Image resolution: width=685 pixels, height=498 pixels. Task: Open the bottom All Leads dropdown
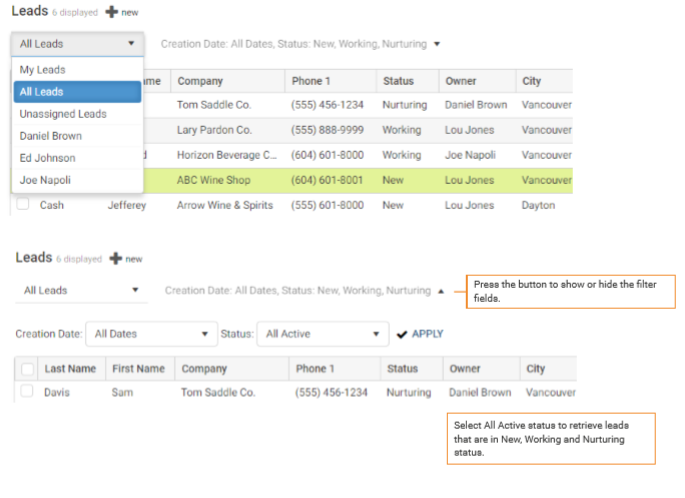81,291
